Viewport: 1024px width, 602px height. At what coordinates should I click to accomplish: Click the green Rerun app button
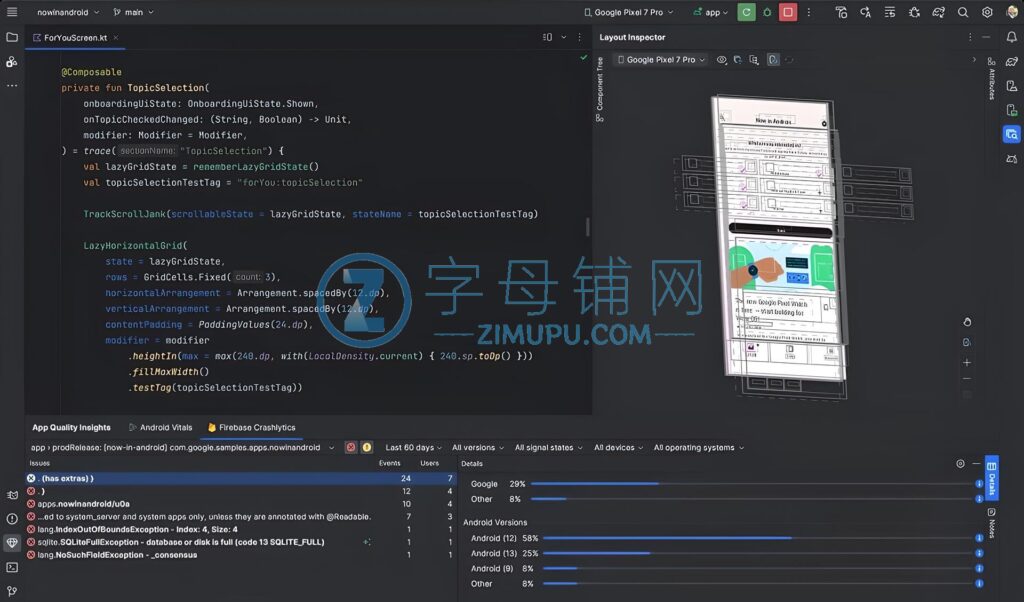point(746,12)
